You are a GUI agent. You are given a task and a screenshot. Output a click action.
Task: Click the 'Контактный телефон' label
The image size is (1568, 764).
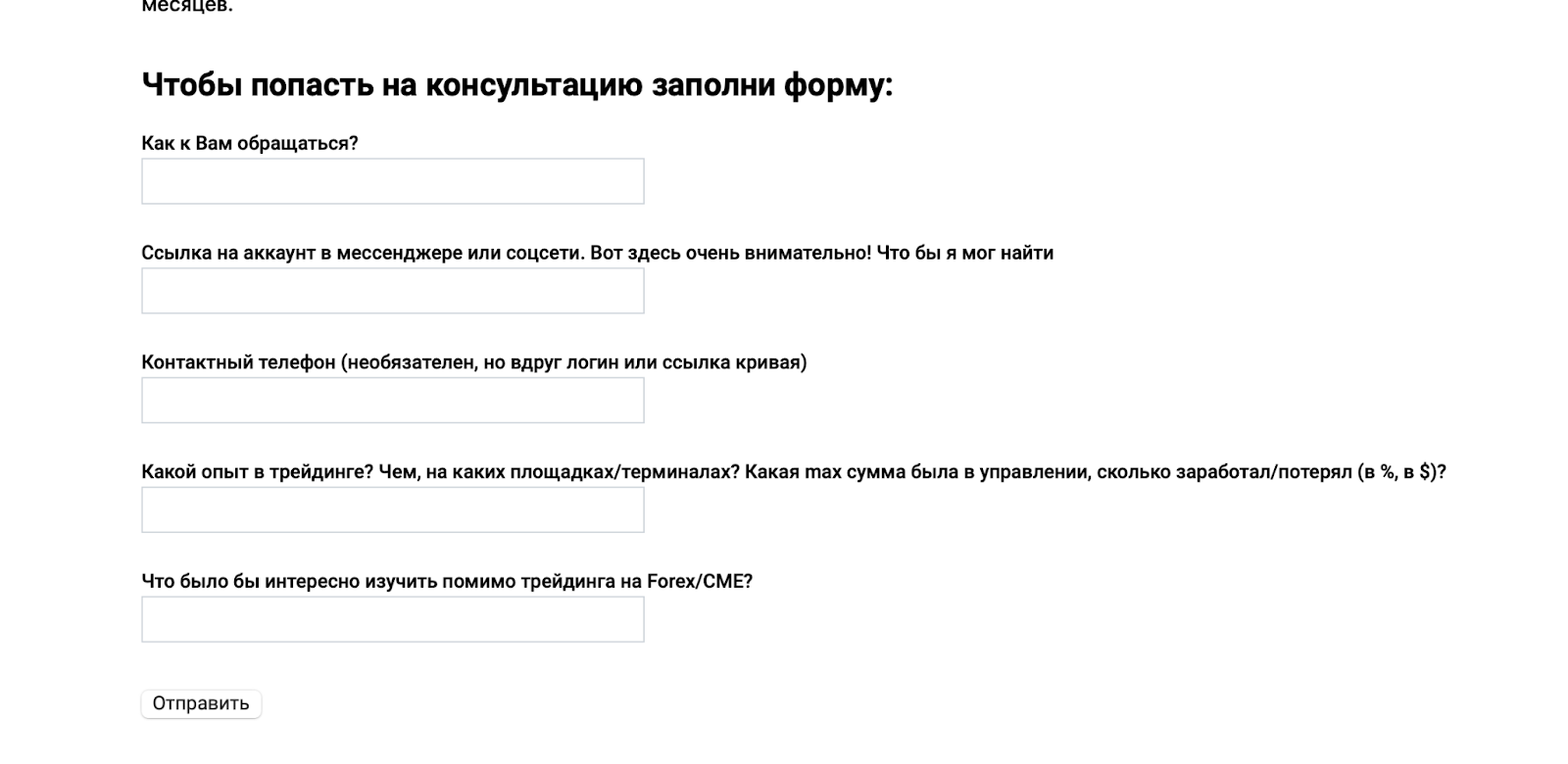tap(238, 362)
